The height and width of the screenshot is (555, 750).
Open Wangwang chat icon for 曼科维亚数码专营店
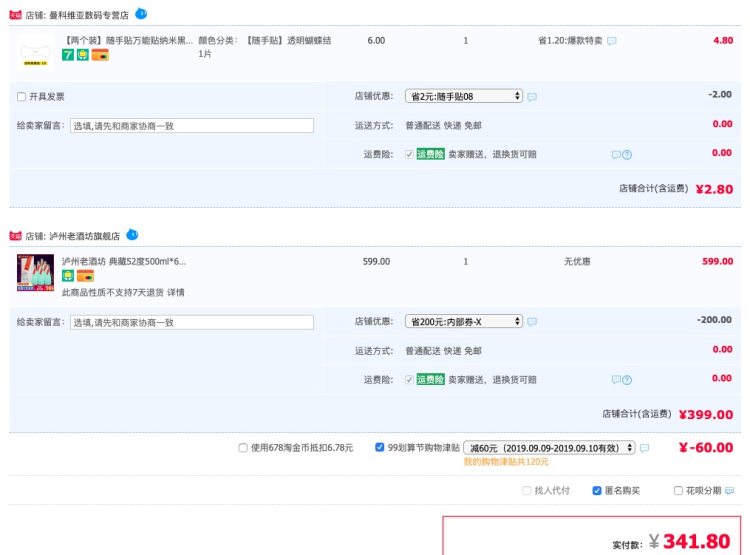coord(141,13)
